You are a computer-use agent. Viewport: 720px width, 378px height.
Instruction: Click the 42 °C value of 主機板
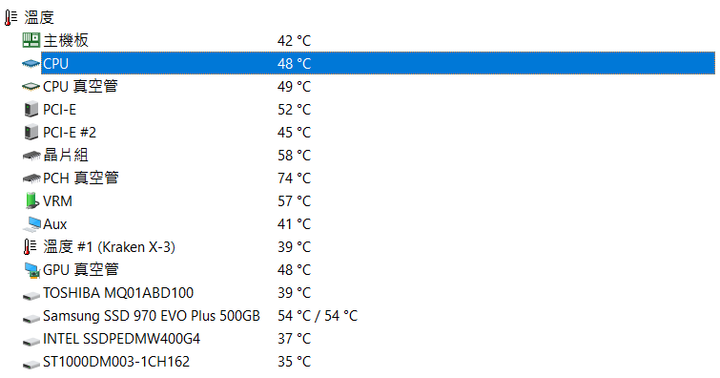[x=294, y=40]
